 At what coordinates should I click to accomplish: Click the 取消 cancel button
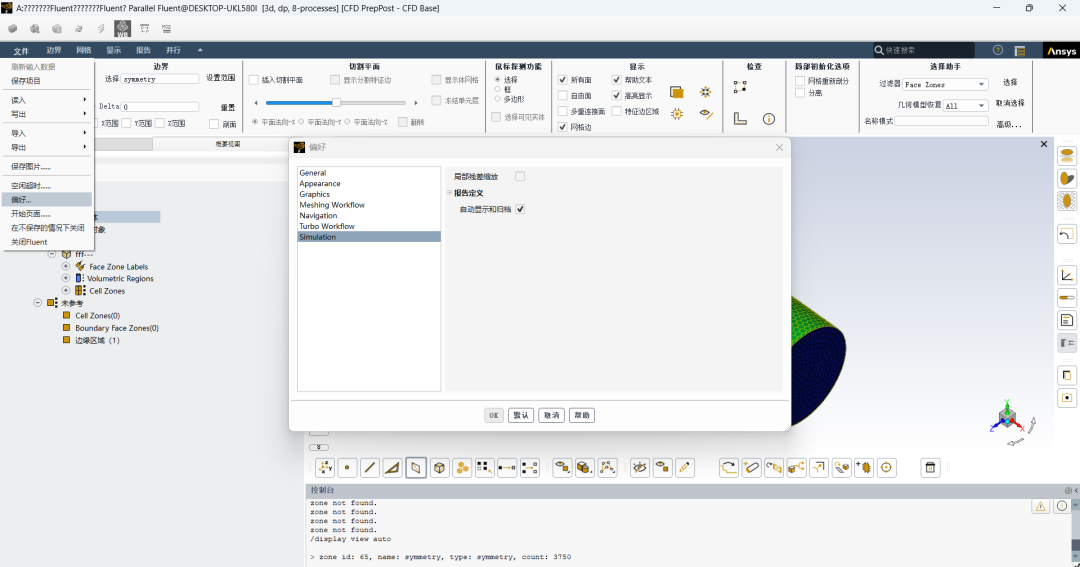552,415
